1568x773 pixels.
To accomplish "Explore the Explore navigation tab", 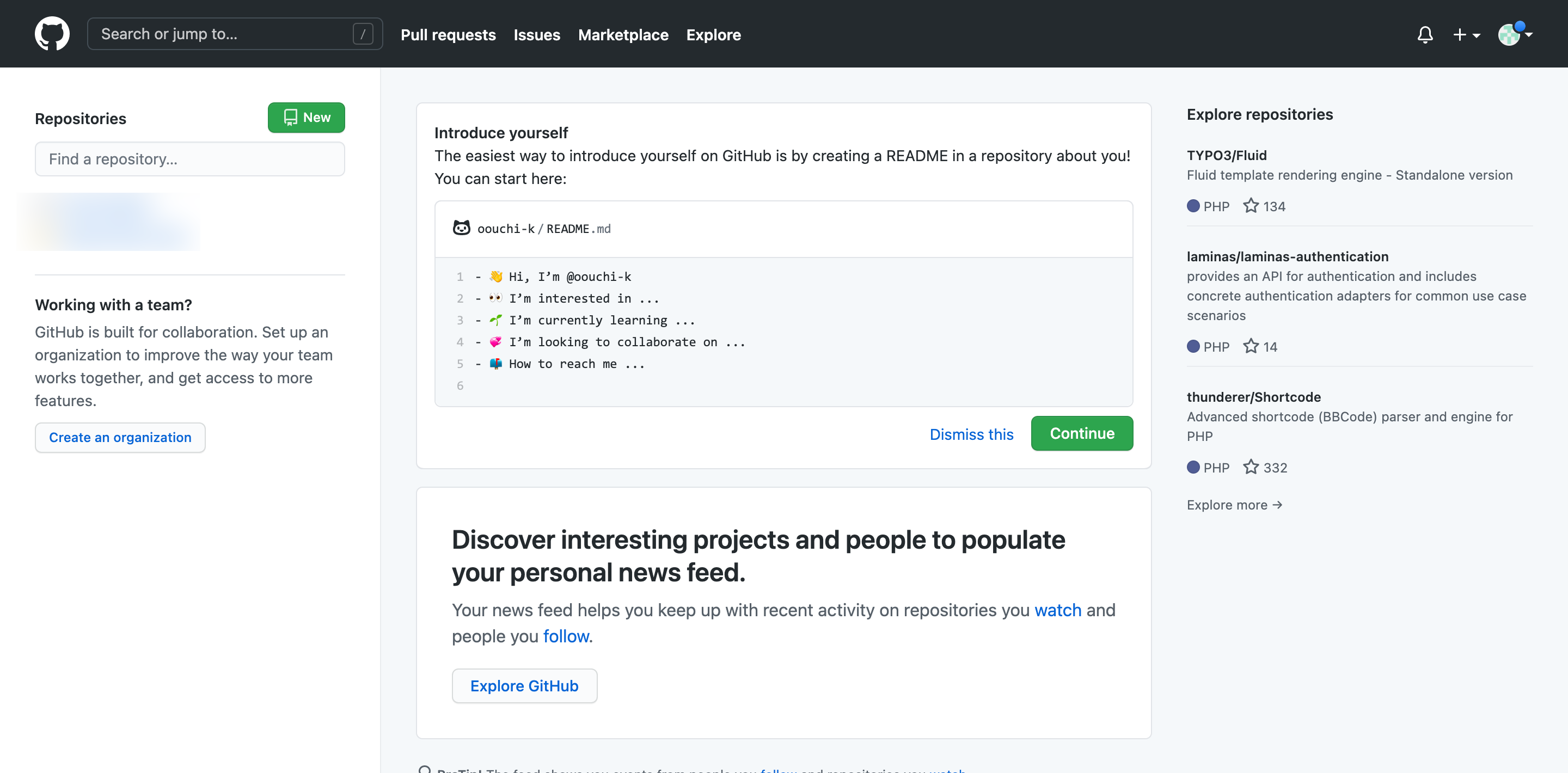I will (x=713, y=34).
